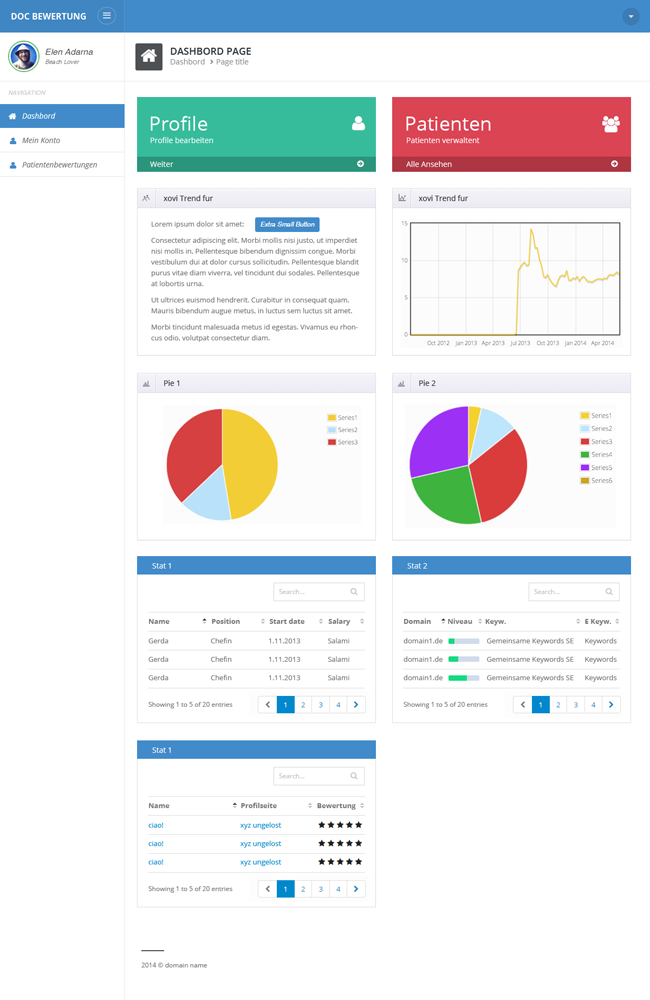Click Elen Adarna's profile avatar
Screen dimensions: 650x1000
coord(24,56)
